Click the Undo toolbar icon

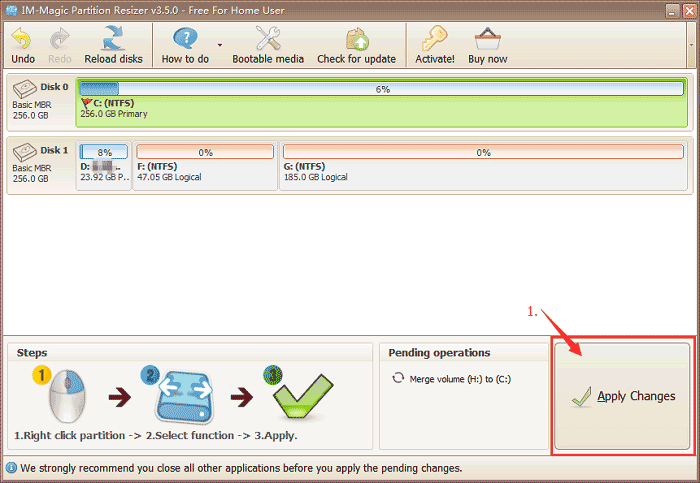[x=22, y=39]
